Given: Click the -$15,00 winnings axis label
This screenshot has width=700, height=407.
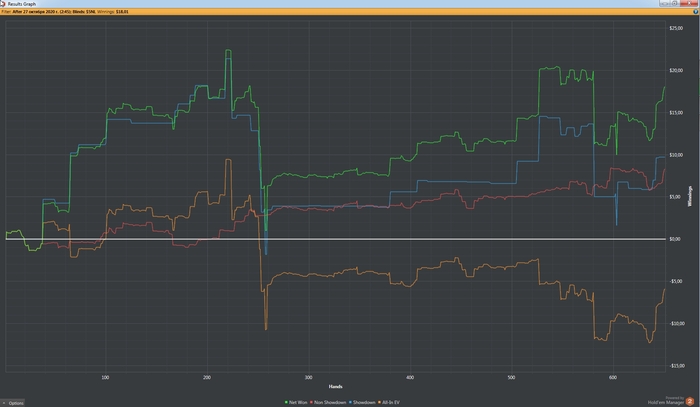Looking at the screenshot, I should point(676,366).
